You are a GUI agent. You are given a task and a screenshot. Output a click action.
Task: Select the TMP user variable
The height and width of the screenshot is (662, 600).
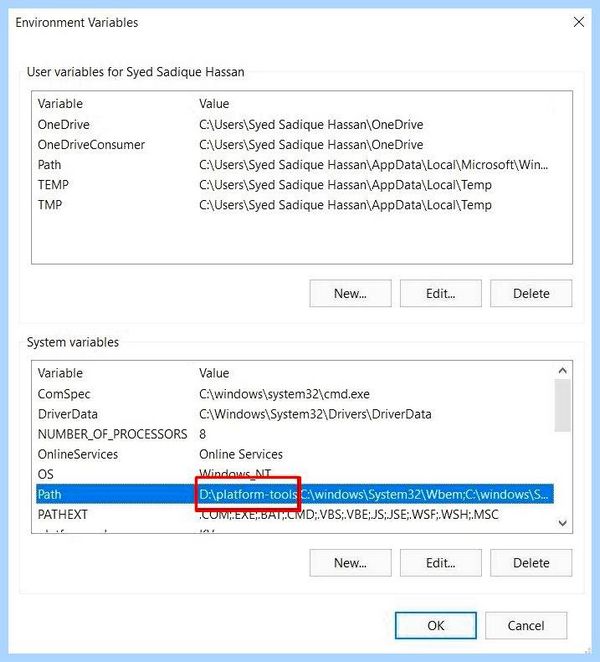295,205
